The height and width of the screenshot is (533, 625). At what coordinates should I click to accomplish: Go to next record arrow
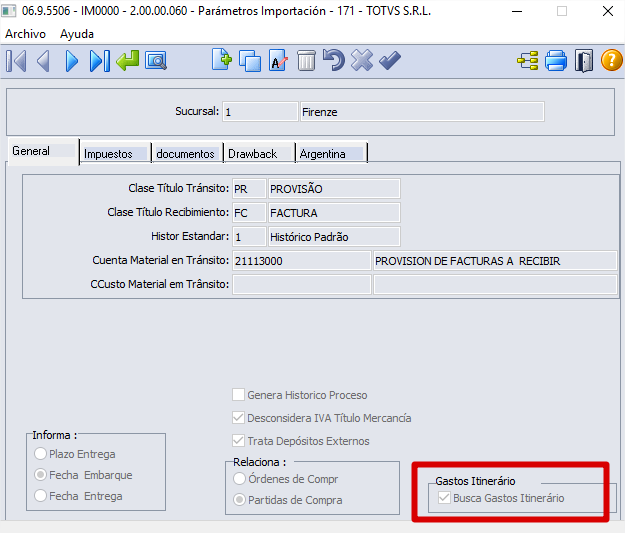click(72, 61)
